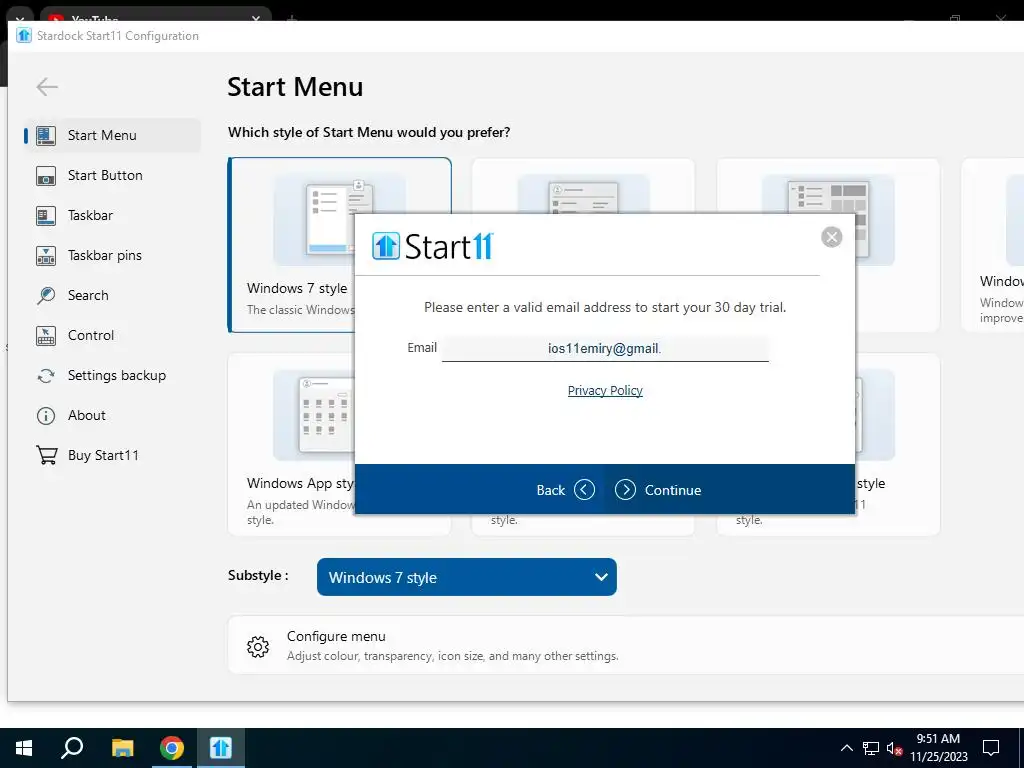
Task: Select the Taskbar pins icon
Action: pos(46,255)
